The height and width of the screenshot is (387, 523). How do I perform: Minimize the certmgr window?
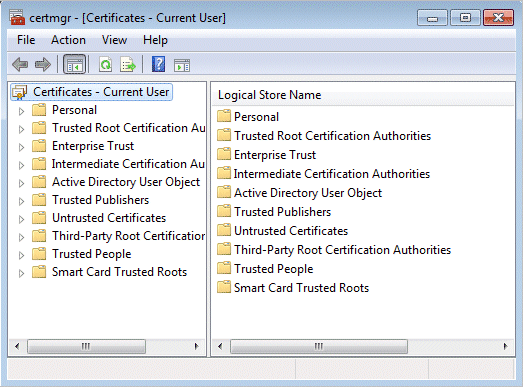pos(432,18)
